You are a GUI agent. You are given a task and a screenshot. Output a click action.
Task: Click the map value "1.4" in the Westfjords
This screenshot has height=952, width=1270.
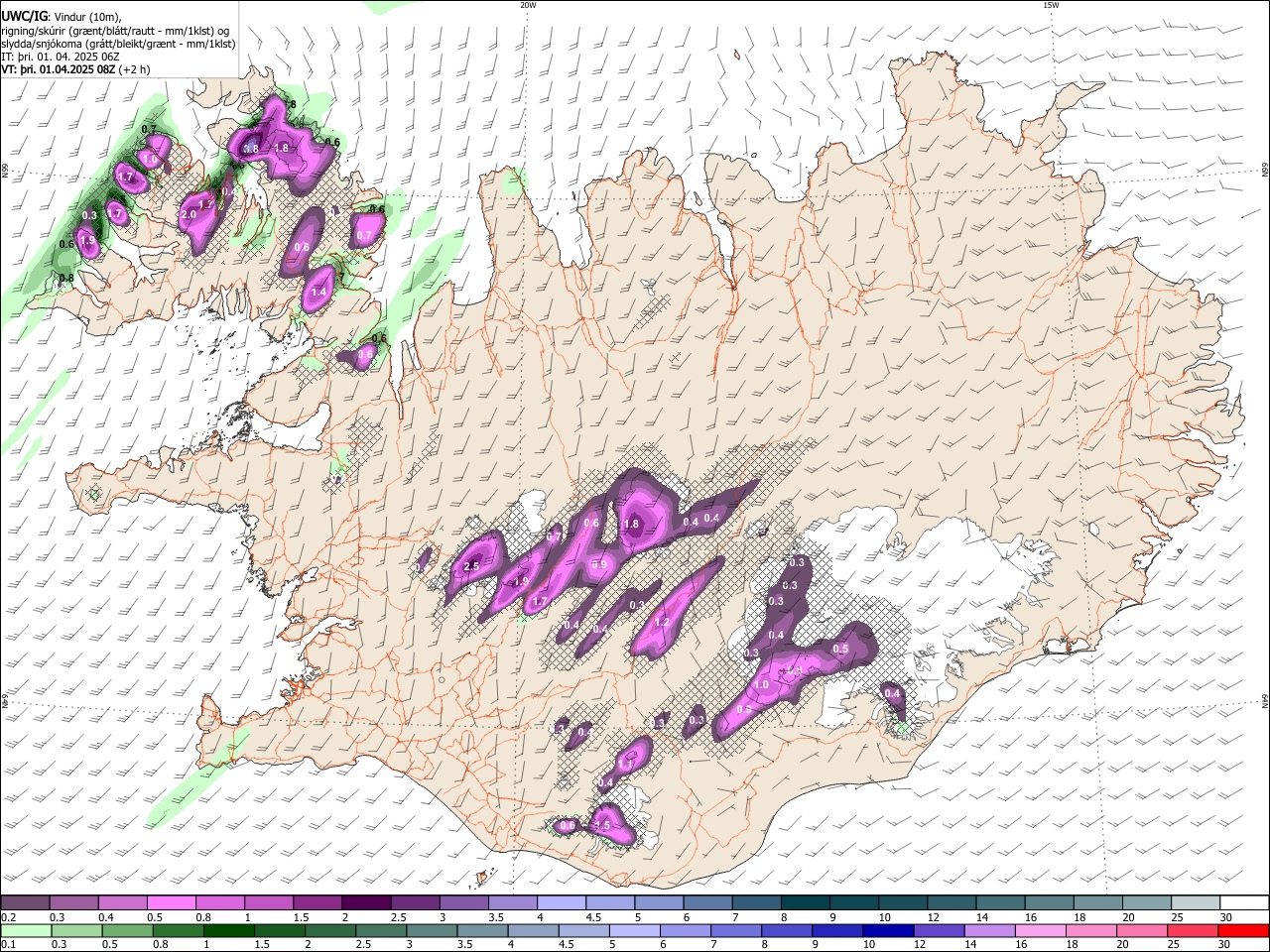318,293
